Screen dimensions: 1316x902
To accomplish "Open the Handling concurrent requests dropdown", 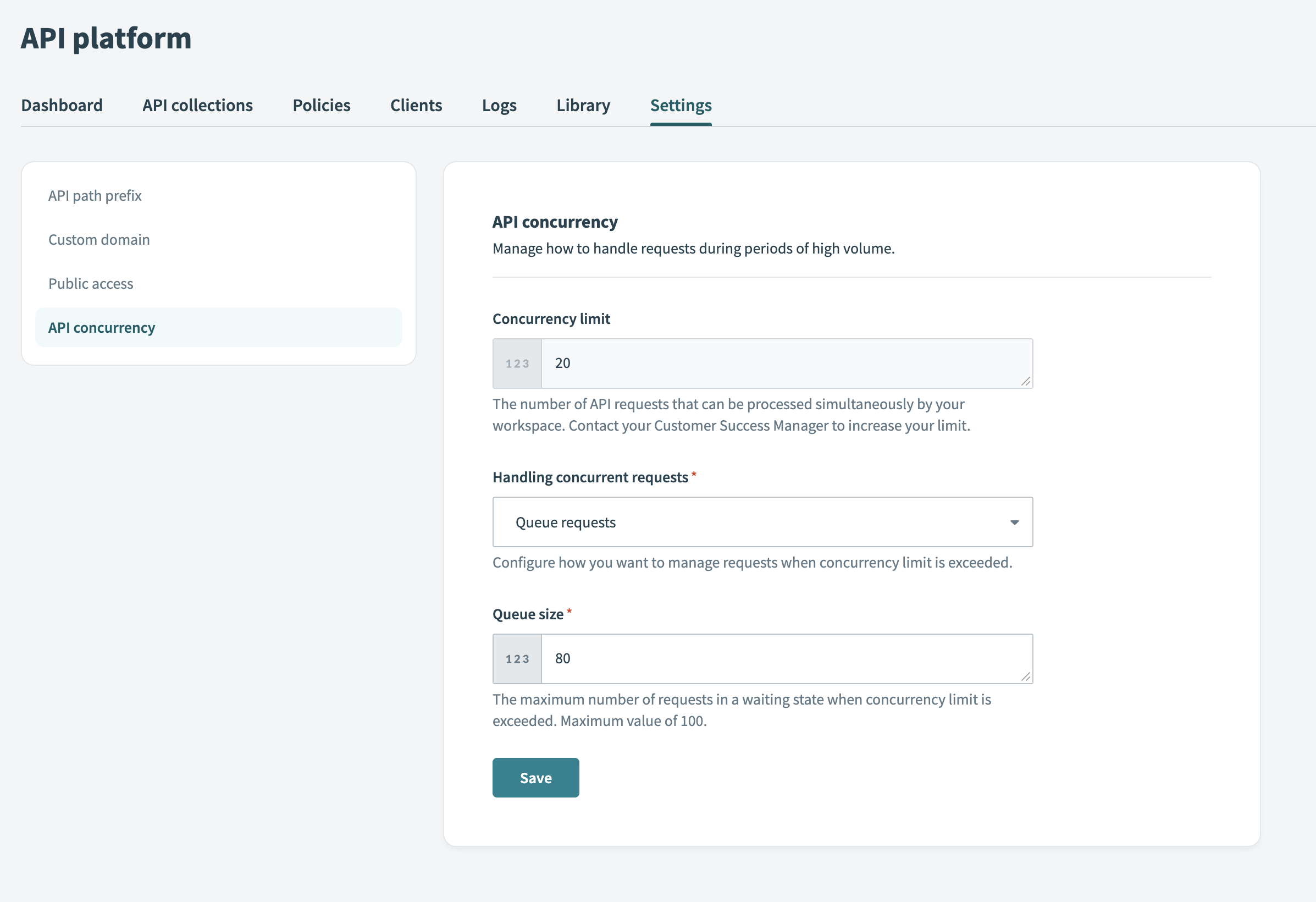I will [763, 522].
